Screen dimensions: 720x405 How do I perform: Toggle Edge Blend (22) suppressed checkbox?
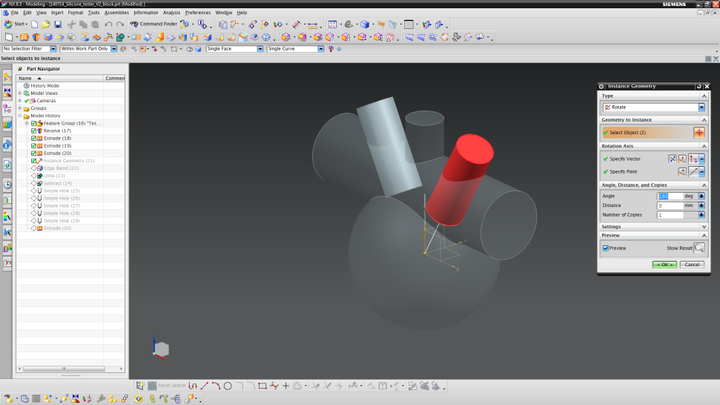pyautogui.click(x=34, y=169)
